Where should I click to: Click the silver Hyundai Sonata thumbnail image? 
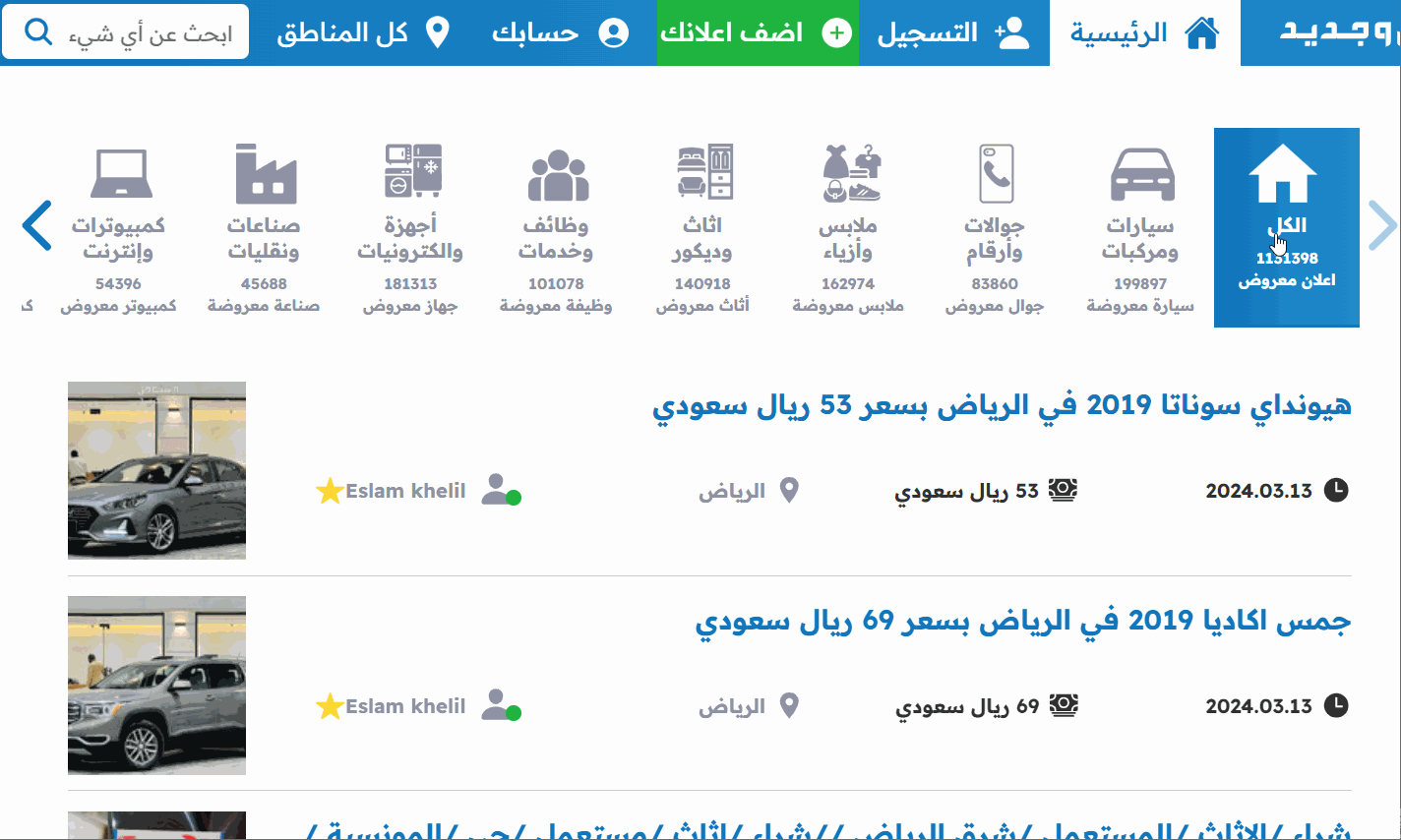(157, 470)
